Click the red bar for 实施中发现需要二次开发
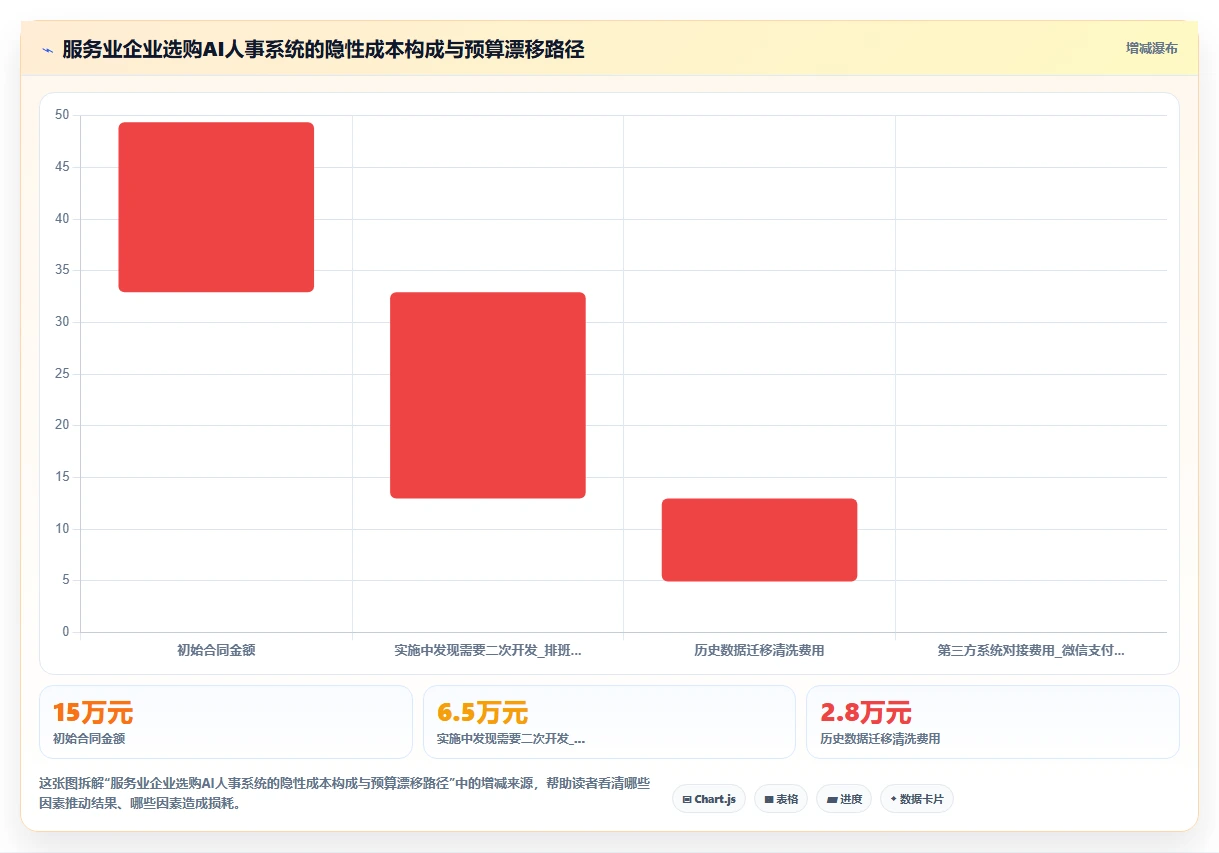Image resolution: width=1219 pixels, height=853 pixels. pos(488,395)
